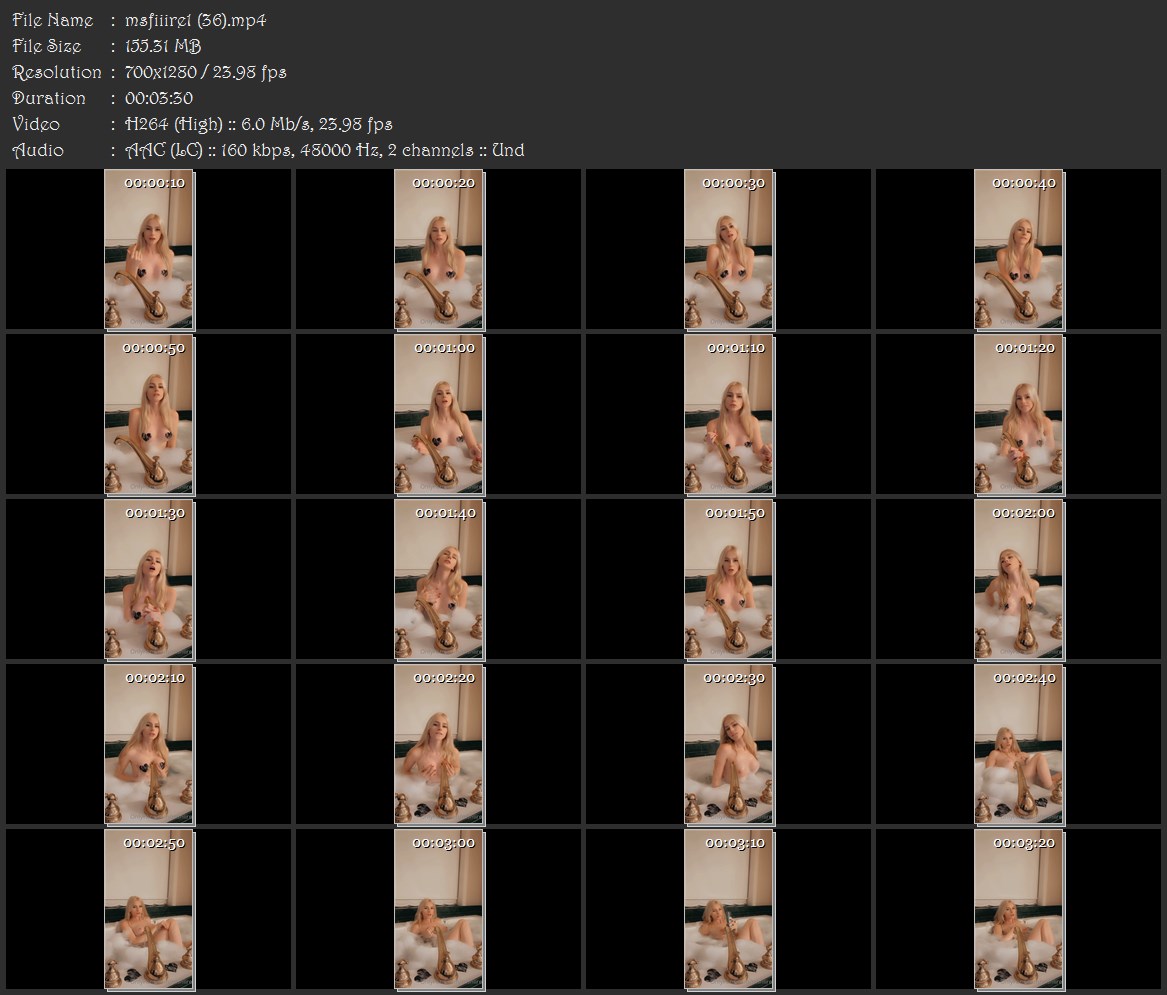1167x995 pixels.
Task: Pick the 00:02:50 frame preview
Action: (149, 910)
